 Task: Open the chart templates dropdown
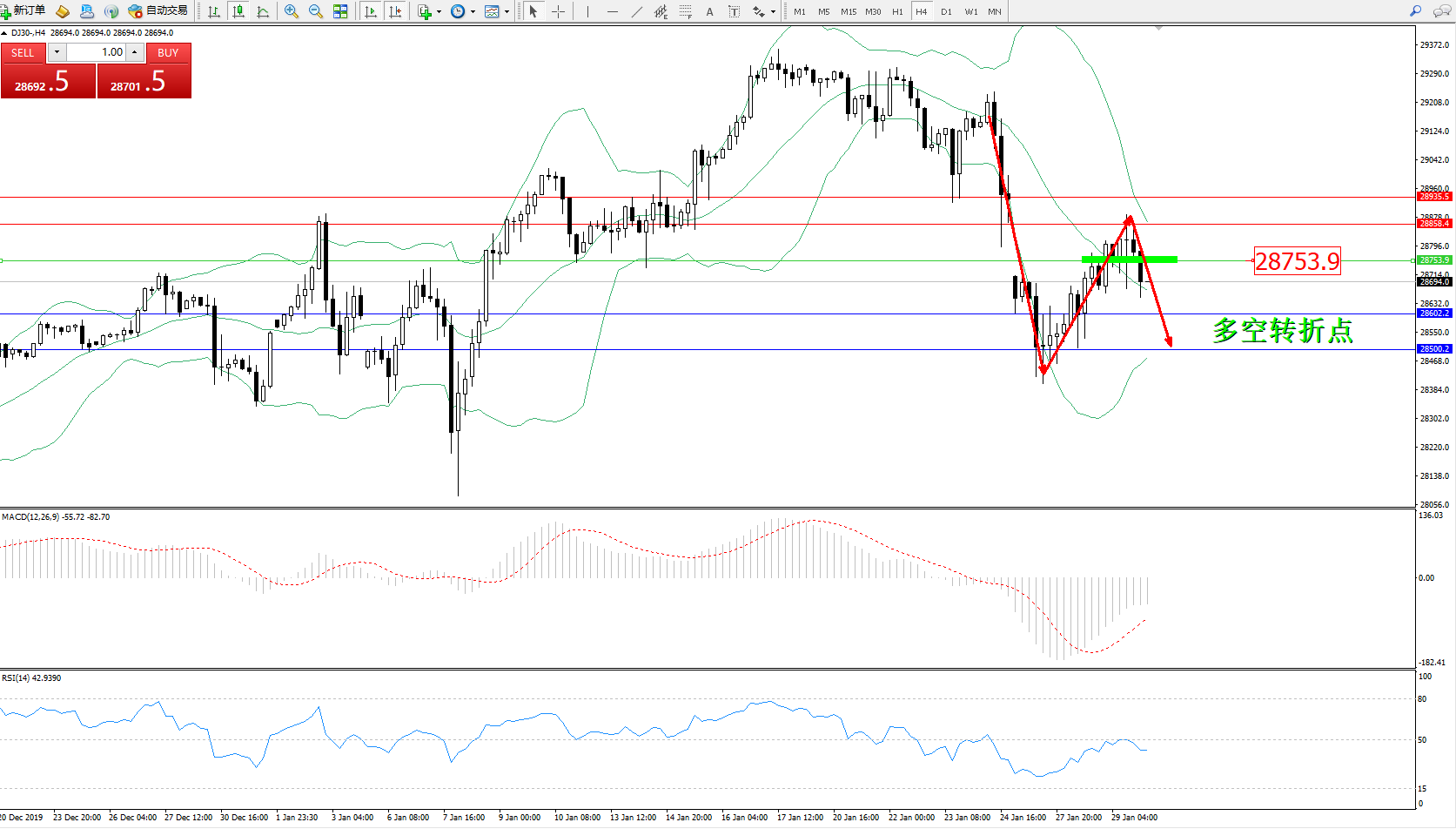click(507, 11)
